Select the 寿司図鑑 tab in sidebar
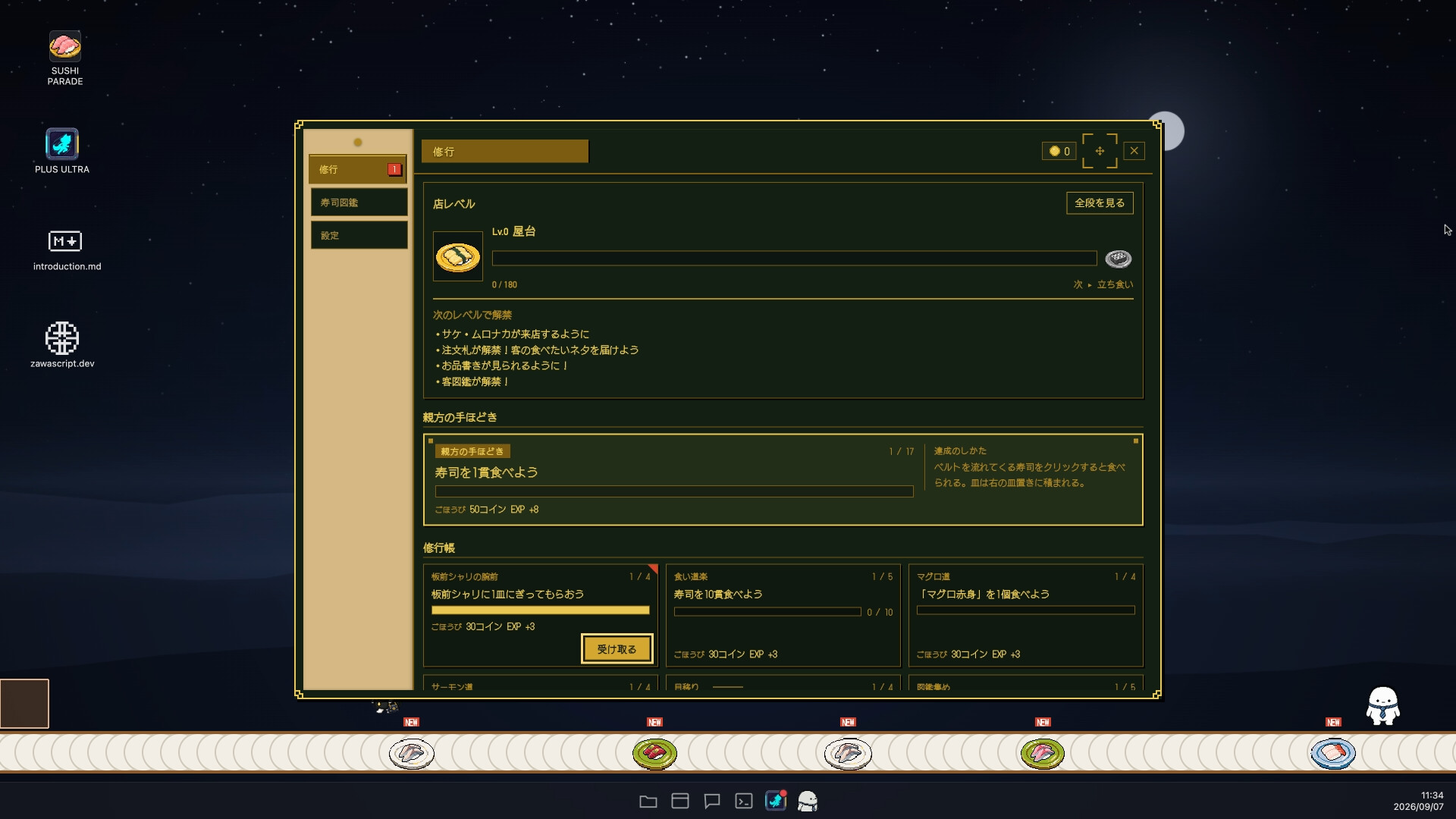The image size is (1456, 819). pos(358,202)
